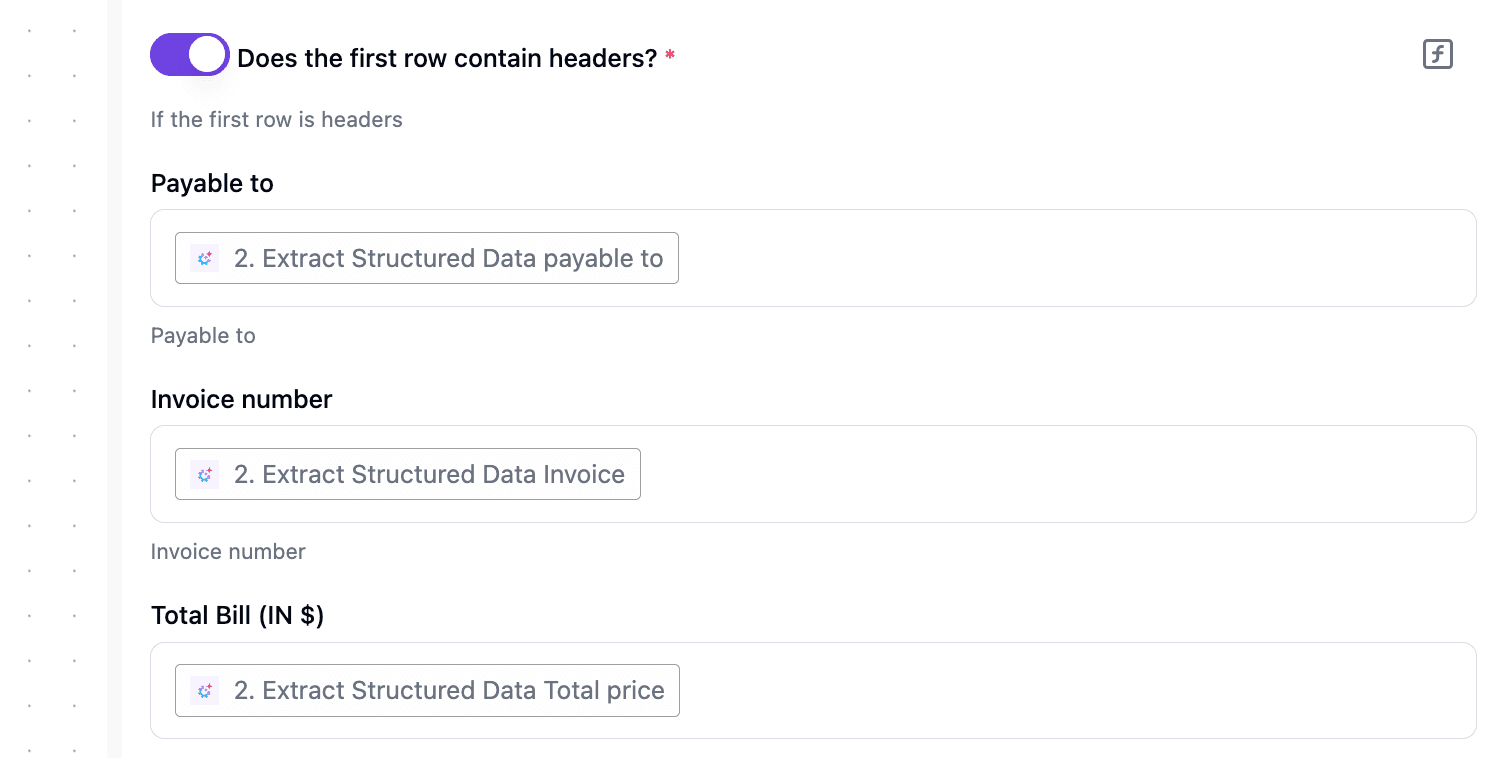The height and width of the screenshot is (758, 1506).
Task: Click the bold Payable to field heading
Action: [x=212, y=184]
